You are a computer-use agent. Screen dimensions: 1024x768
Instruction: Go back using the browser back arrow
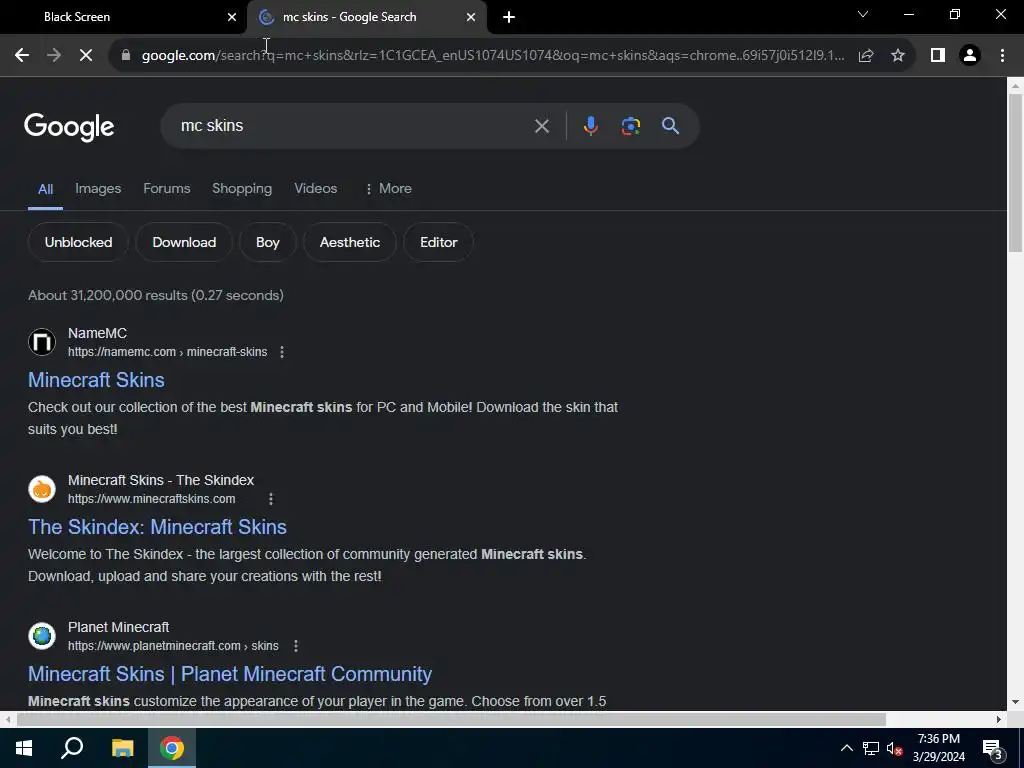point(22,56)
